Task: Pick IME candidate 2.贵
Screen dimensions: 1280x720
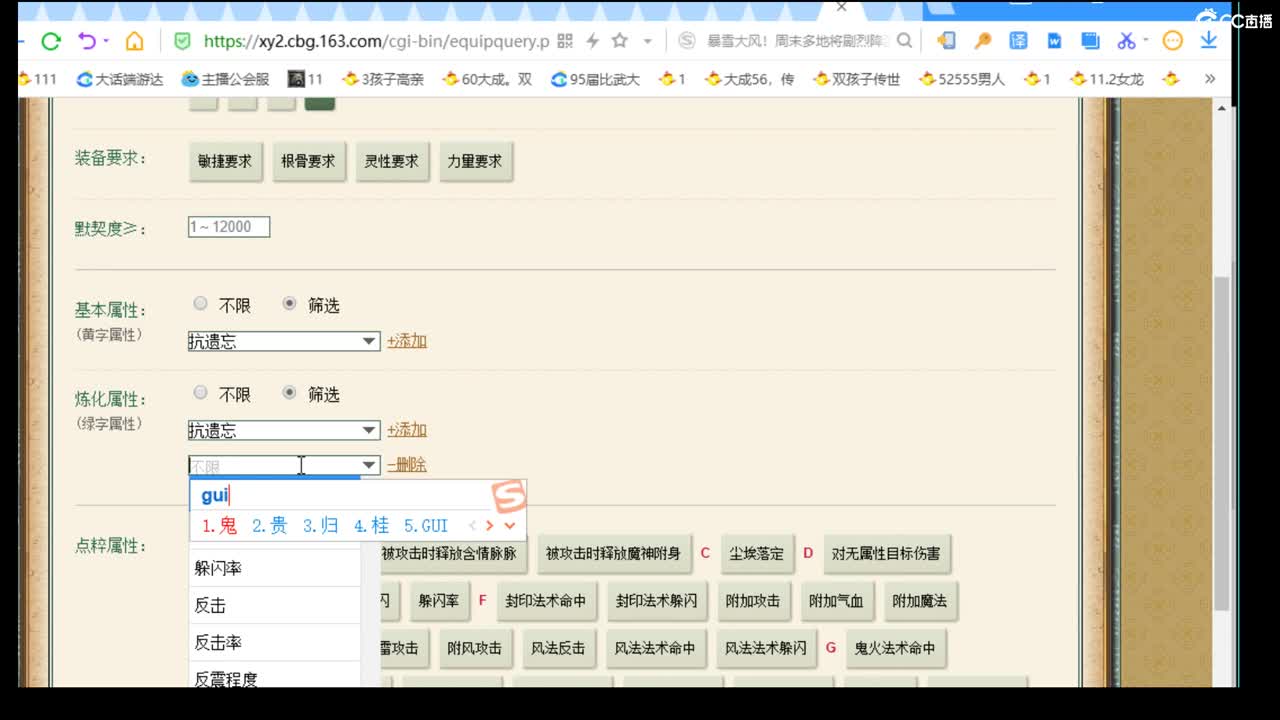Action: click(269, 526)
